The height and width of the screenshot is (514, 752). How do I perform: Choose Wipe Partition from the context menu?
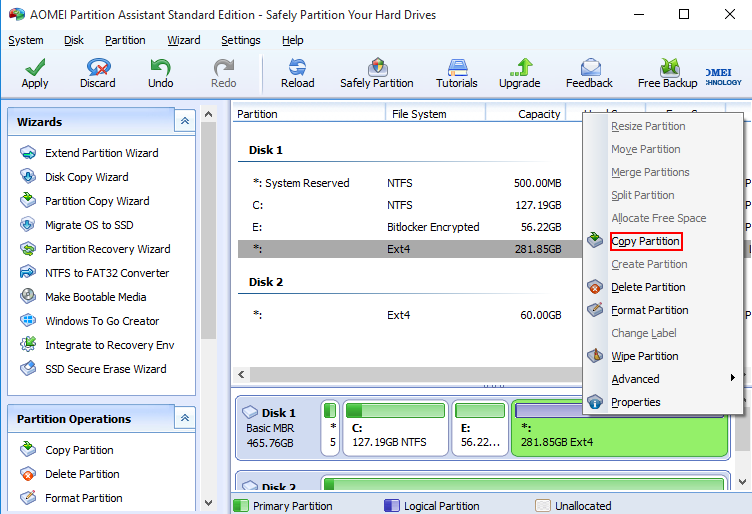coord(645,356)
